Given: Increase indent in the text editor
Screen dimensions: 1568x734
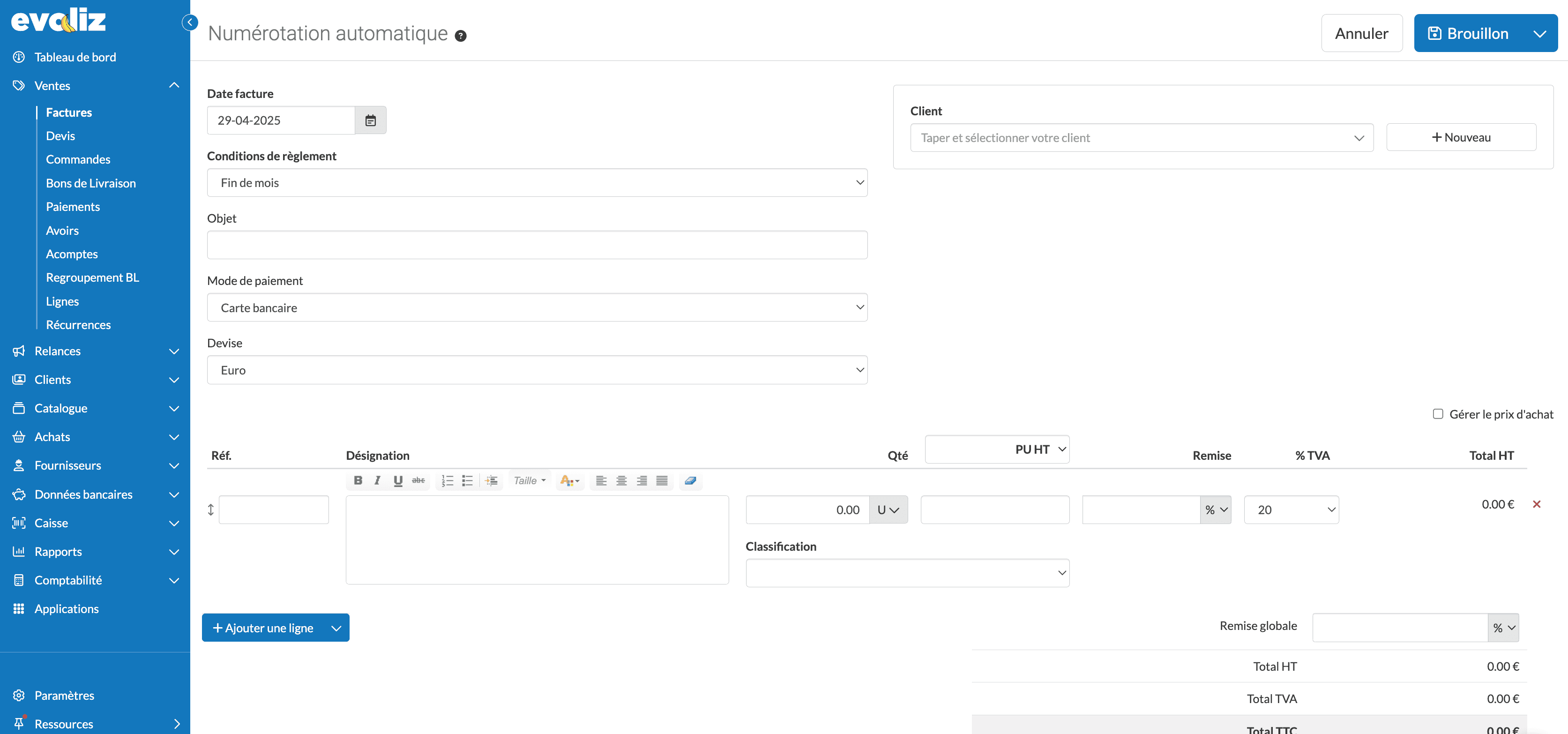Looking at the screenshot, I should 491,480.
